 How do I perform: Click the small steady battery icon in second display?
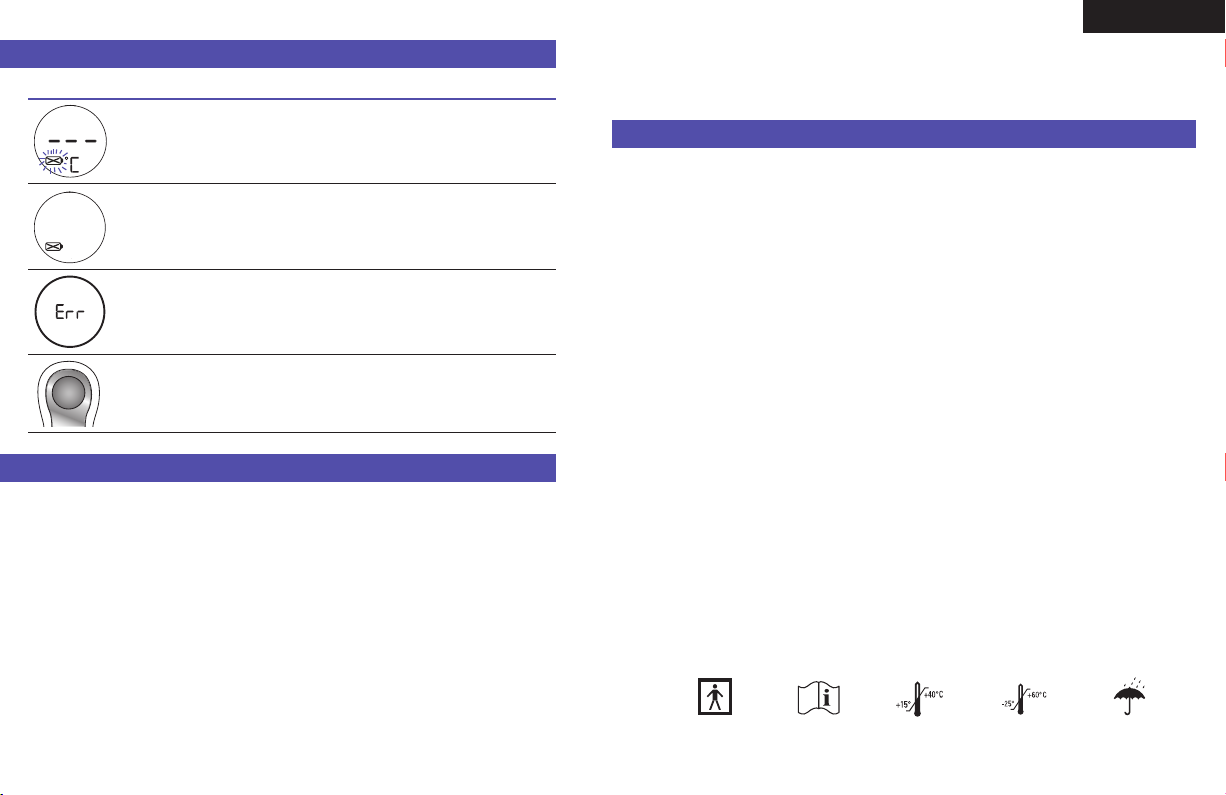click(55, 245)
